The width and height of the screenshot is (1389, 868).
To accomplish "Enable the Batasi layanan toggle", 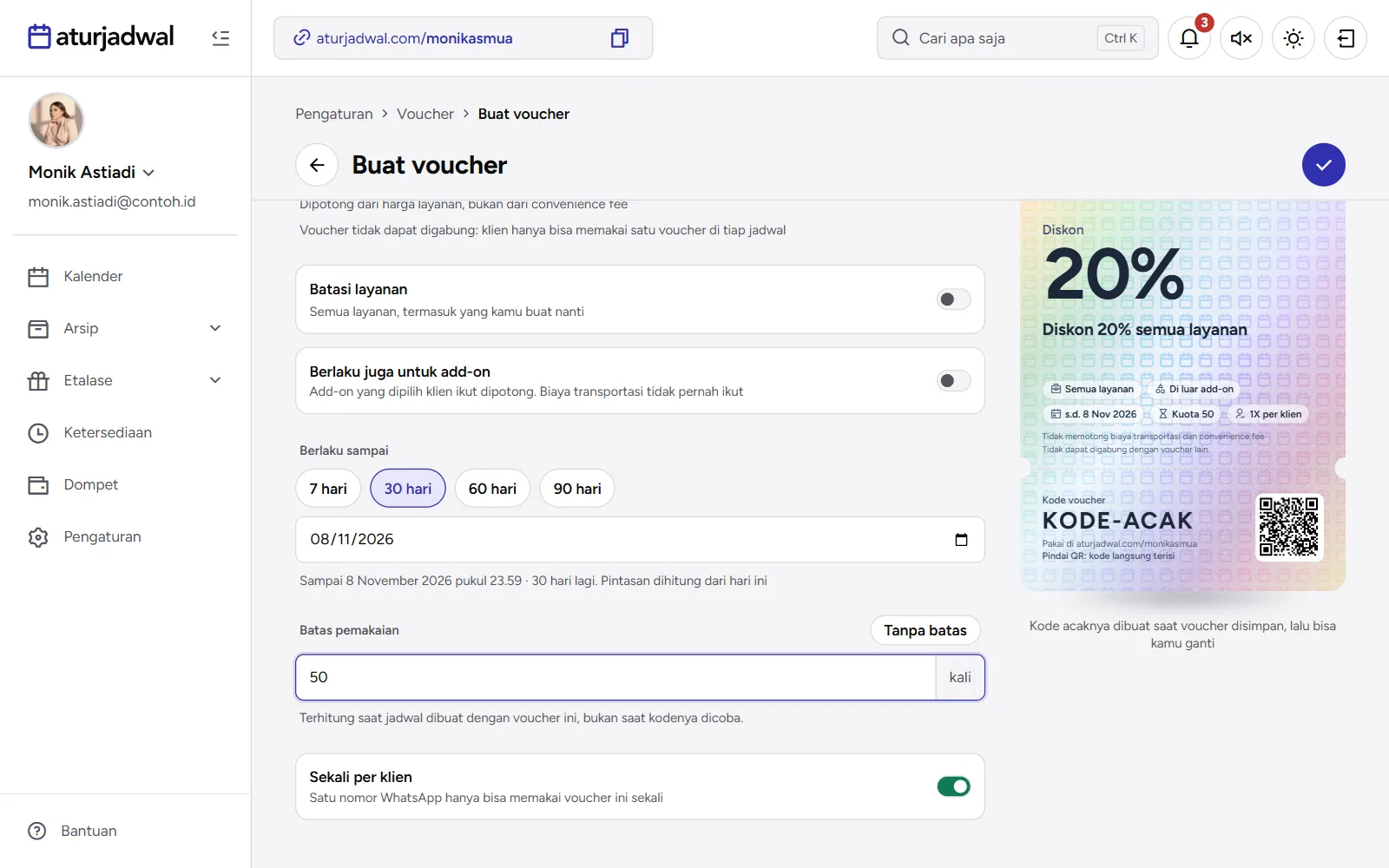I will [x=953, y=299].
